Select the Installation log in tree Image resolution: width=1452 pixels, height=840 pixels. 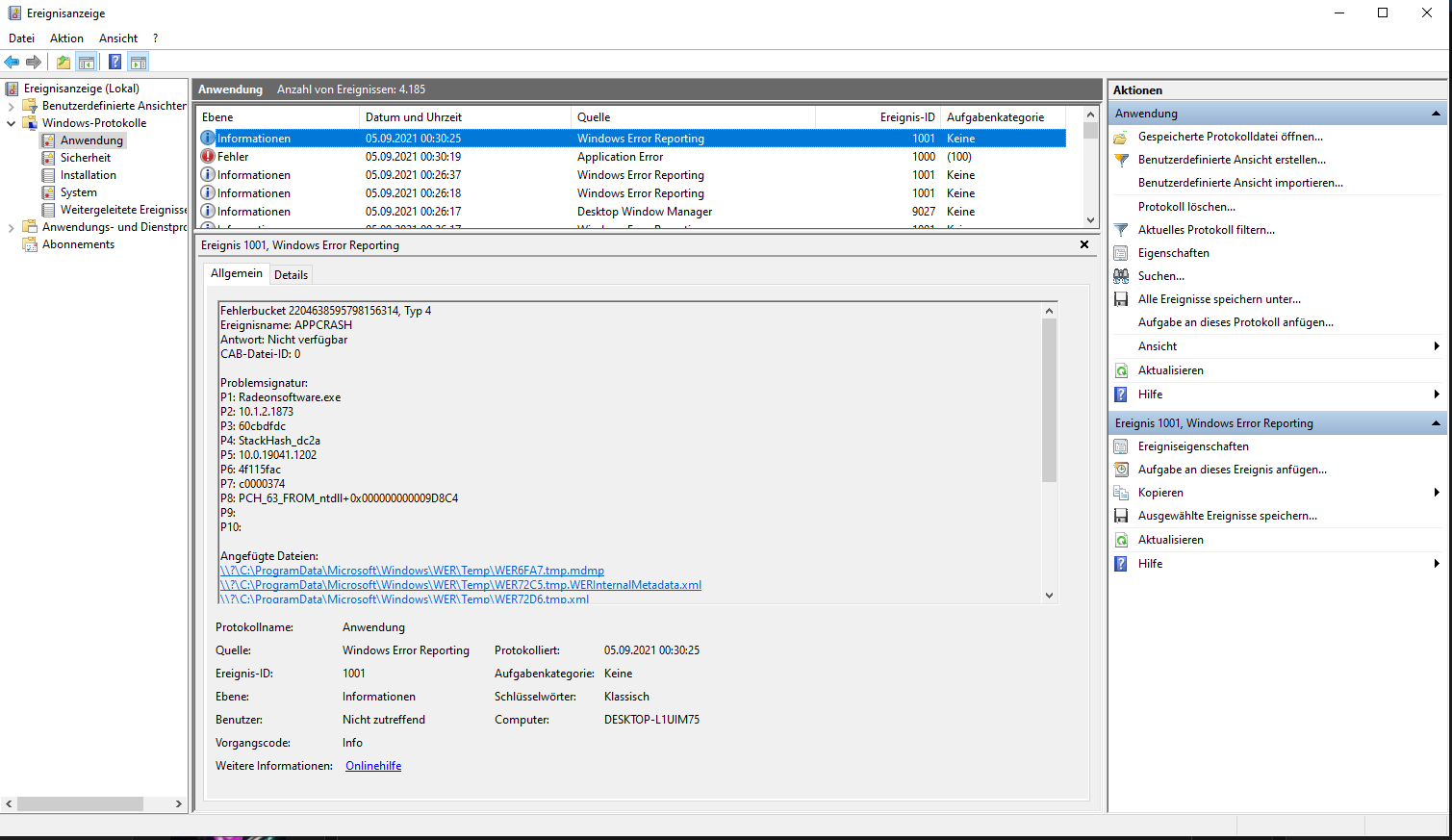(x=89, y=175)
